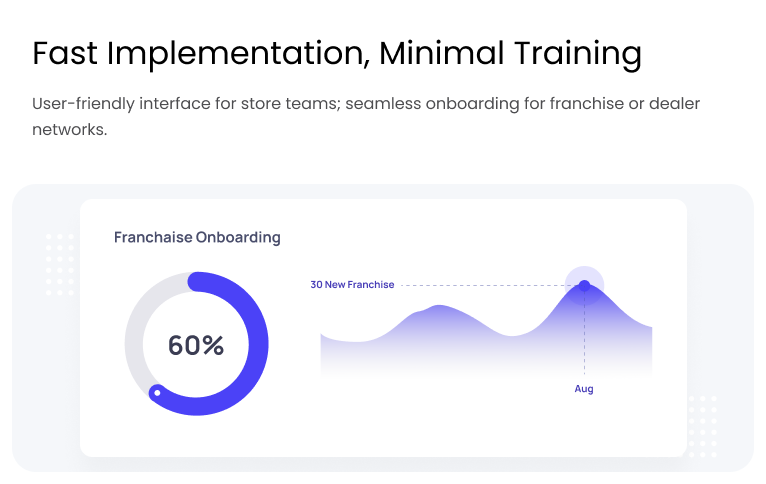Click the light halo around the data point
Image resolution: width=766 pixels, height=484 pixels.
pyautogui.click(x=596, y=274)
